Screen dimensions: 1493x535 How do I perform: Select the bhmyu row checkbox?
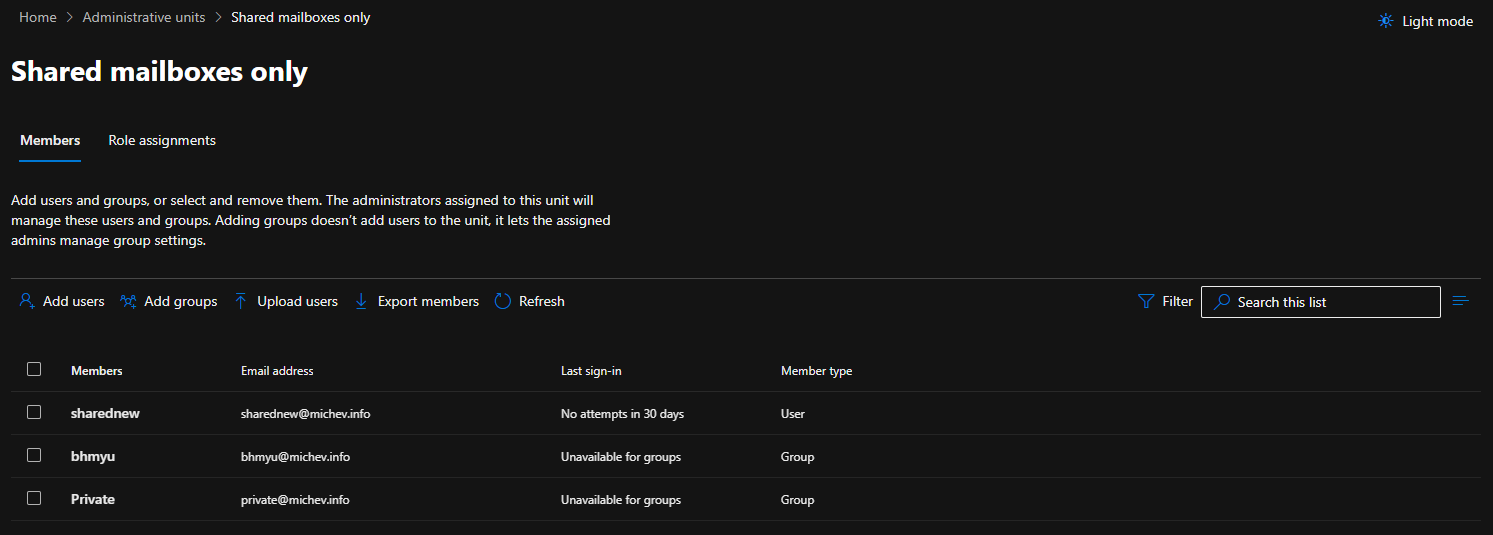point(34,455)
